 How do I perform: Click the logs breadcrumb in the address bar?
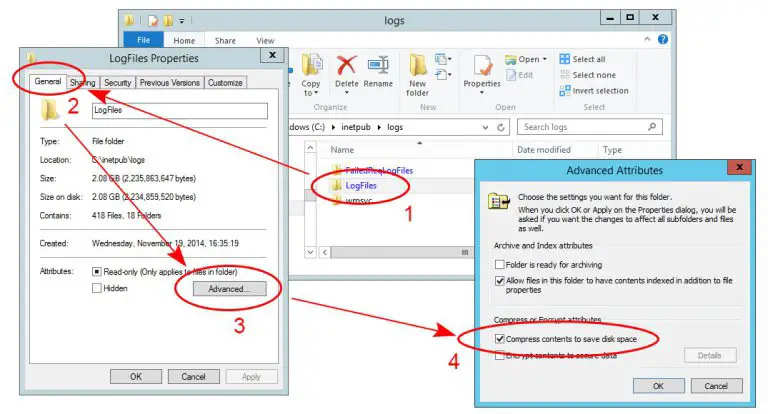[395, 127]
